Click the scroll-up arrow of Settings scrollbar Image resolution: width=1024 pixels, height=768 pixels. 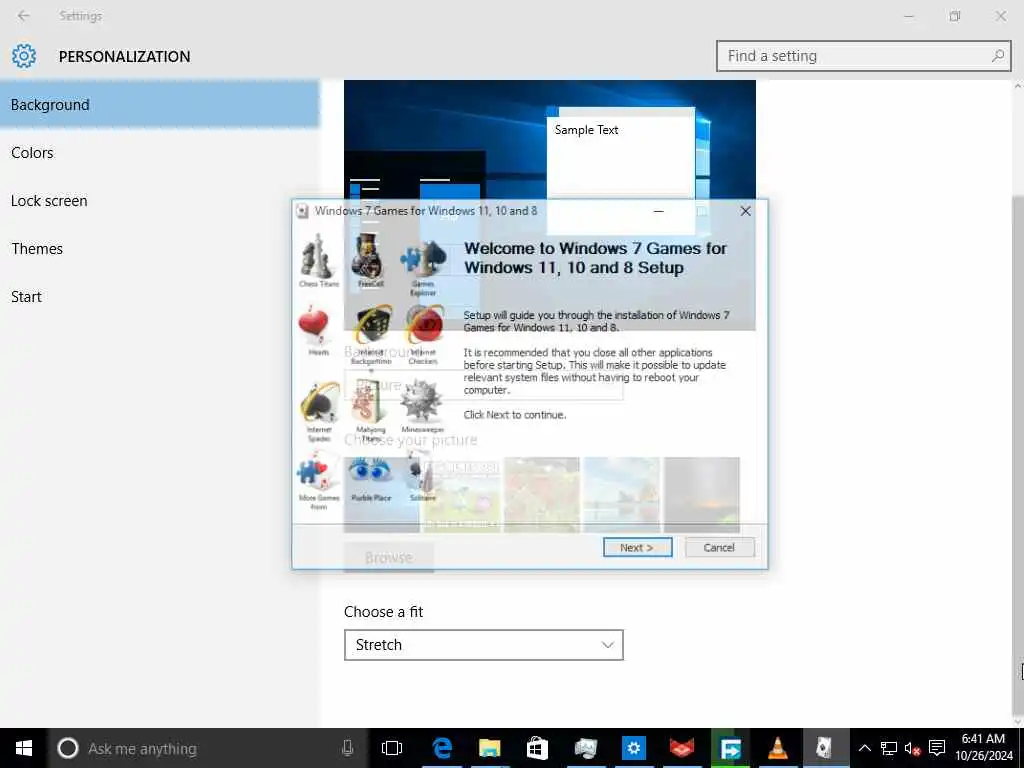[x=1017, y=86]
